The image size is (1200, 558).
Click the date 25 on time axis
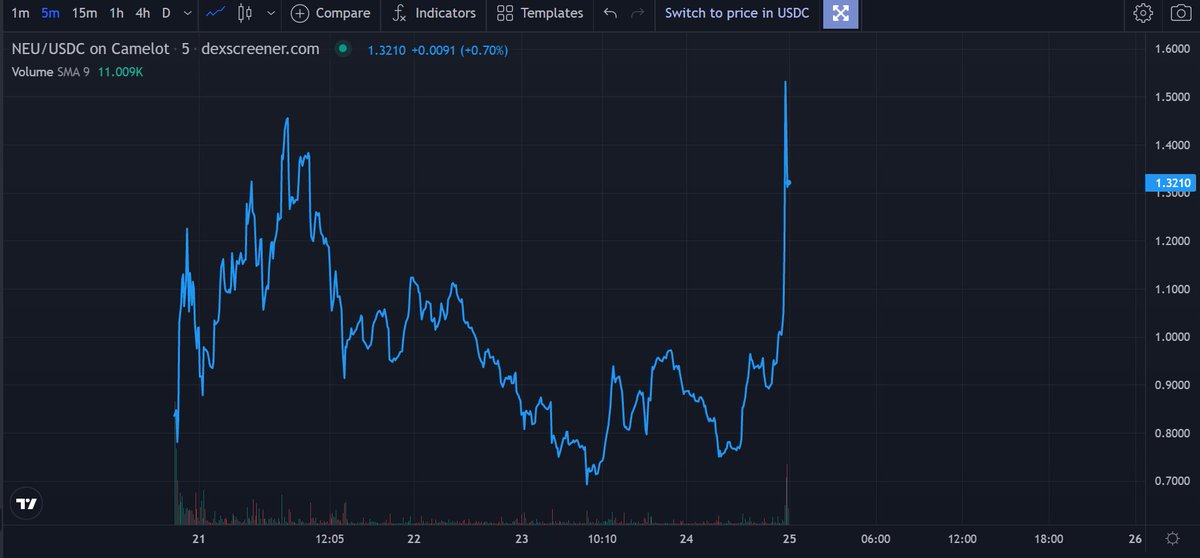pos(788,539)
